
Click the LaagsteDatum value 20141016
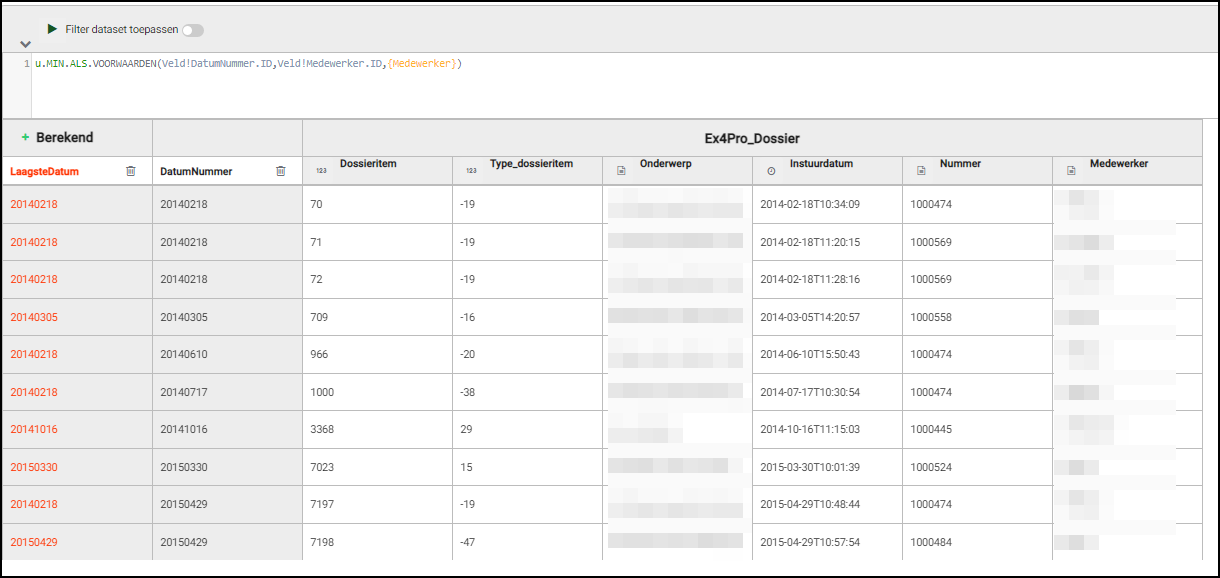click(34, 430)
